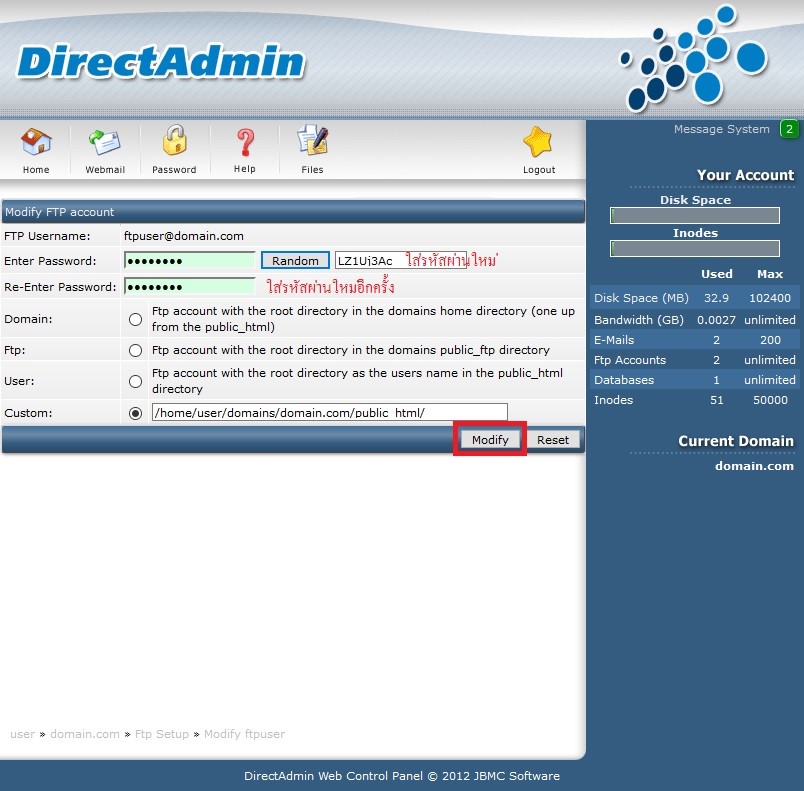Click the Webmail label in toolbar
This screenshot has width=804, height=791.
(x=105, y=170)
